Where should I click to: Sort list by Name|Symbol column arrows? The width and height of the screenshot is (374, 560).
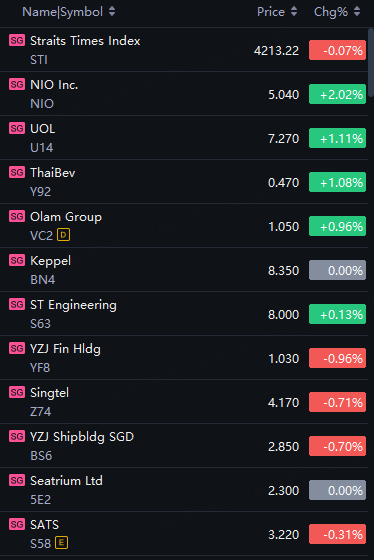[112, 11]
